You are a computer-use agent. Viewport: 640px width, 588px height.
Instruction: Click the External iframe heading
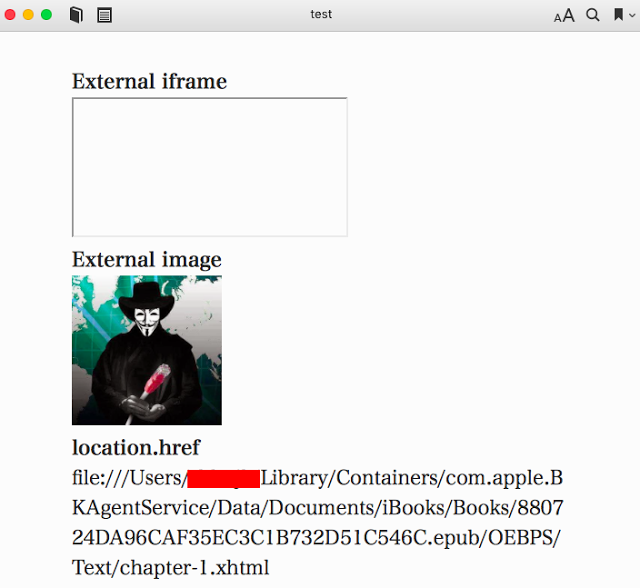coord(149,81)
